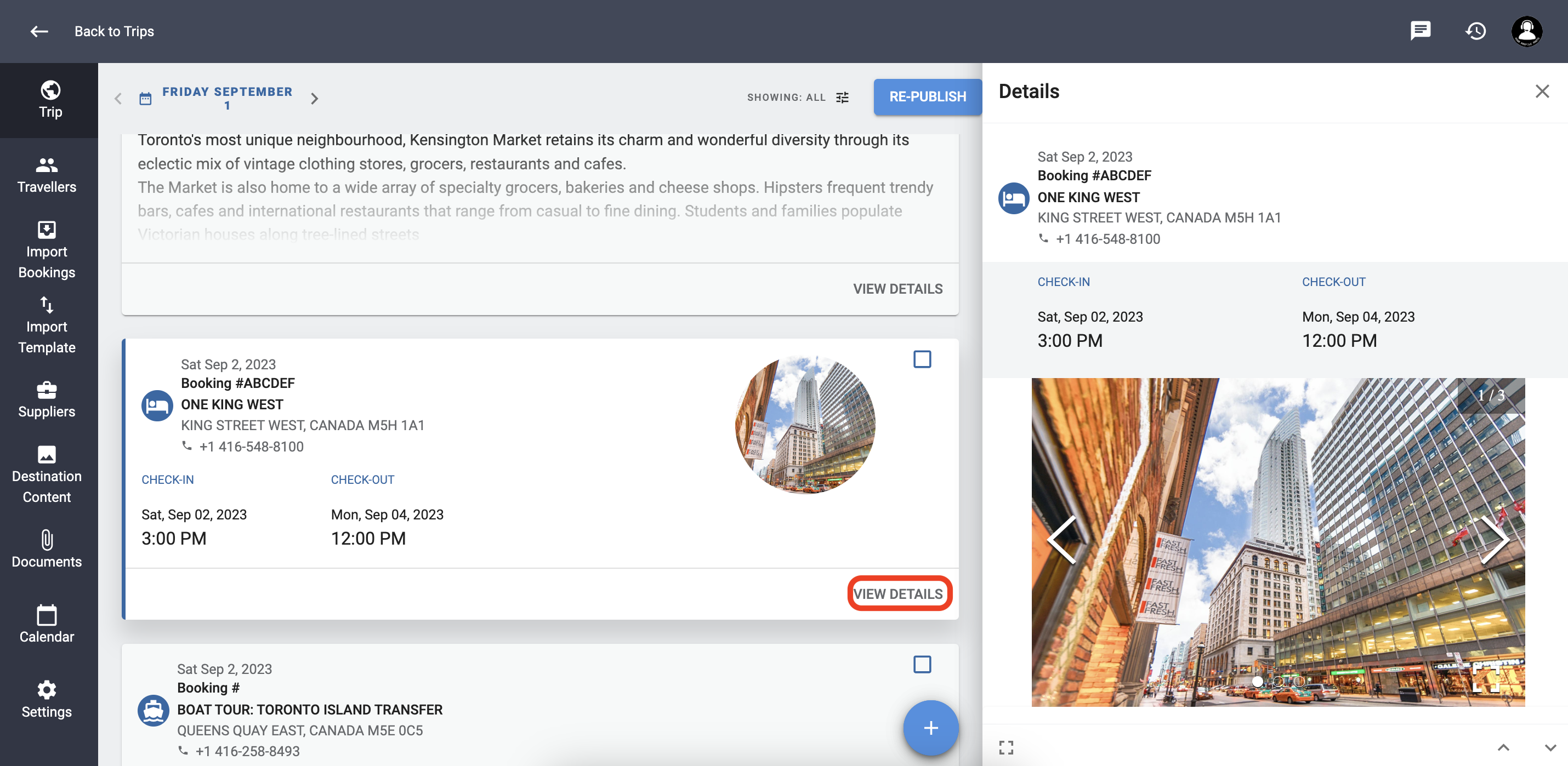Open the chat messages icon
Screen dimensions: 1568x766
pyautogui.click(x=1420, y=31)
